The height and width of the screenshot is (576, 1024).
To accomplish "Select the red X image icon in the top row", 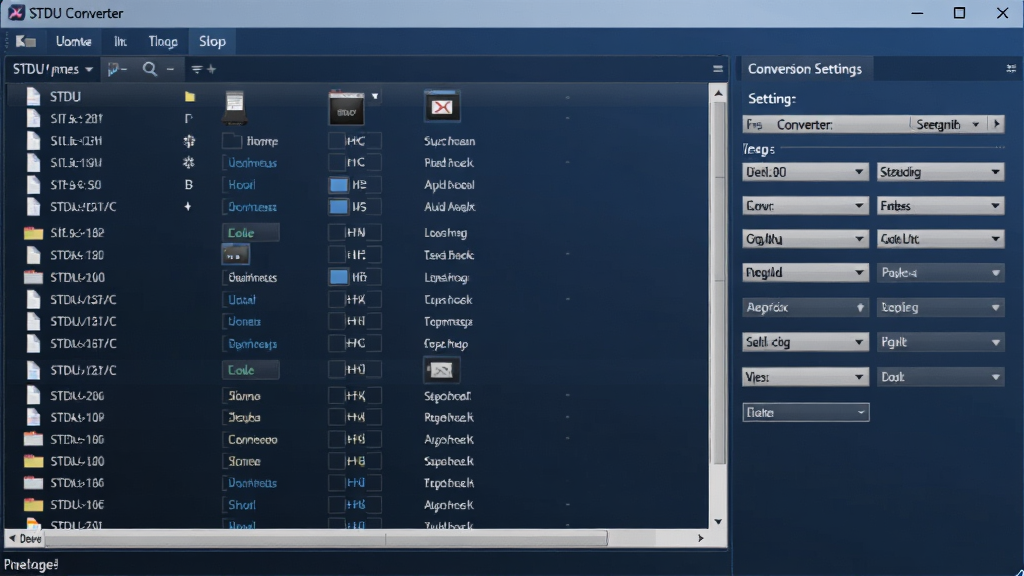I will pos(442,107).
